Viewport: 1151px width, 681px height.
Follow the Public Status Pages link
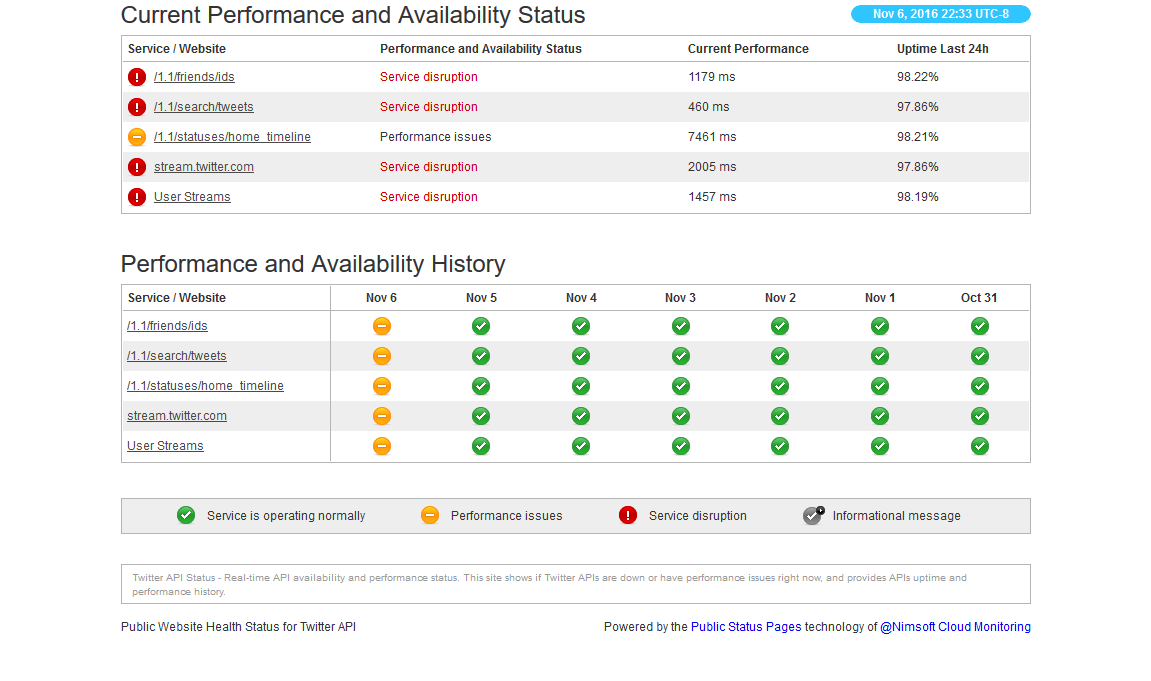point(745,627)
